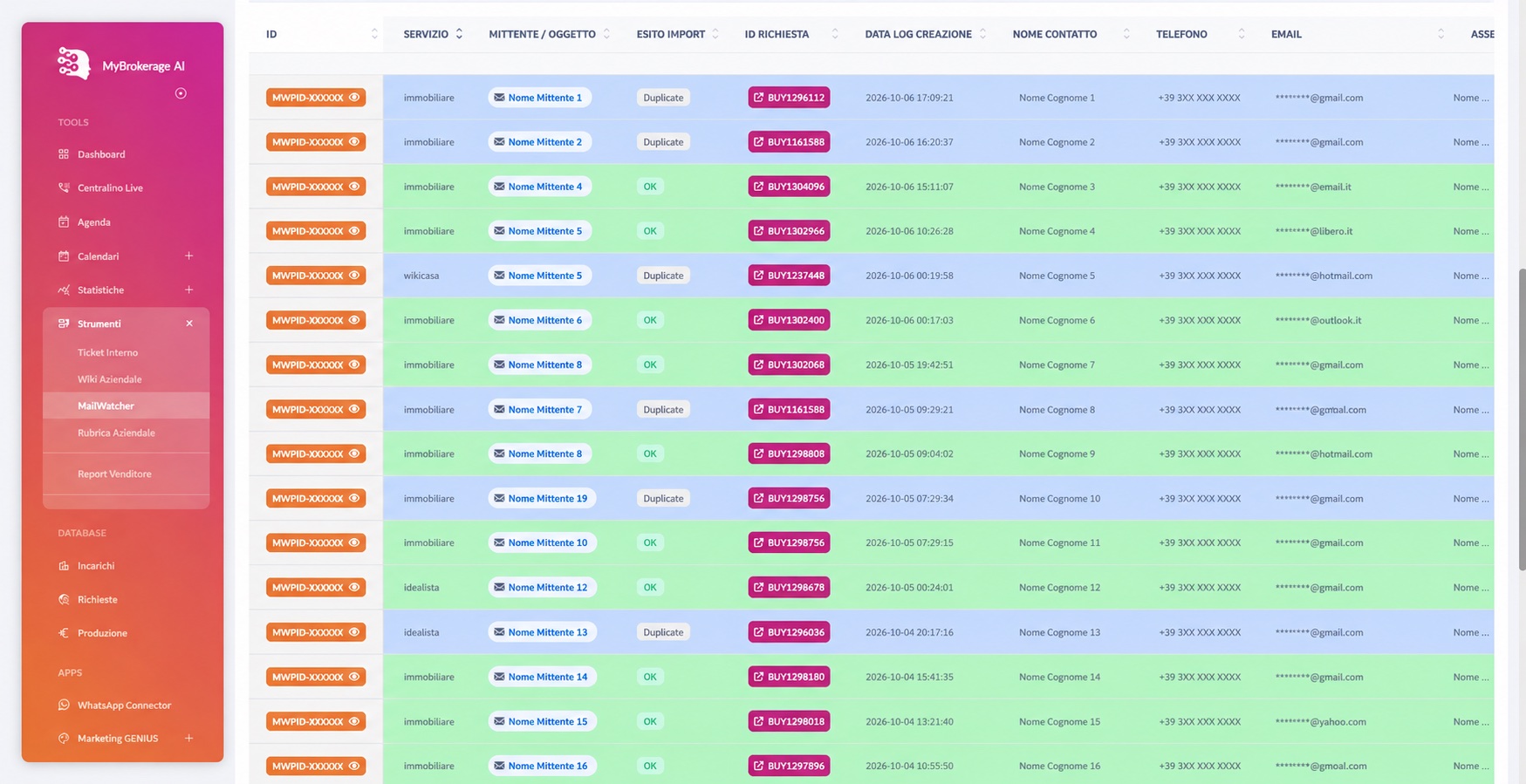Click the Centralino Live phone icon
This screenshot has width=1526, height=784.
pos(64,187)
